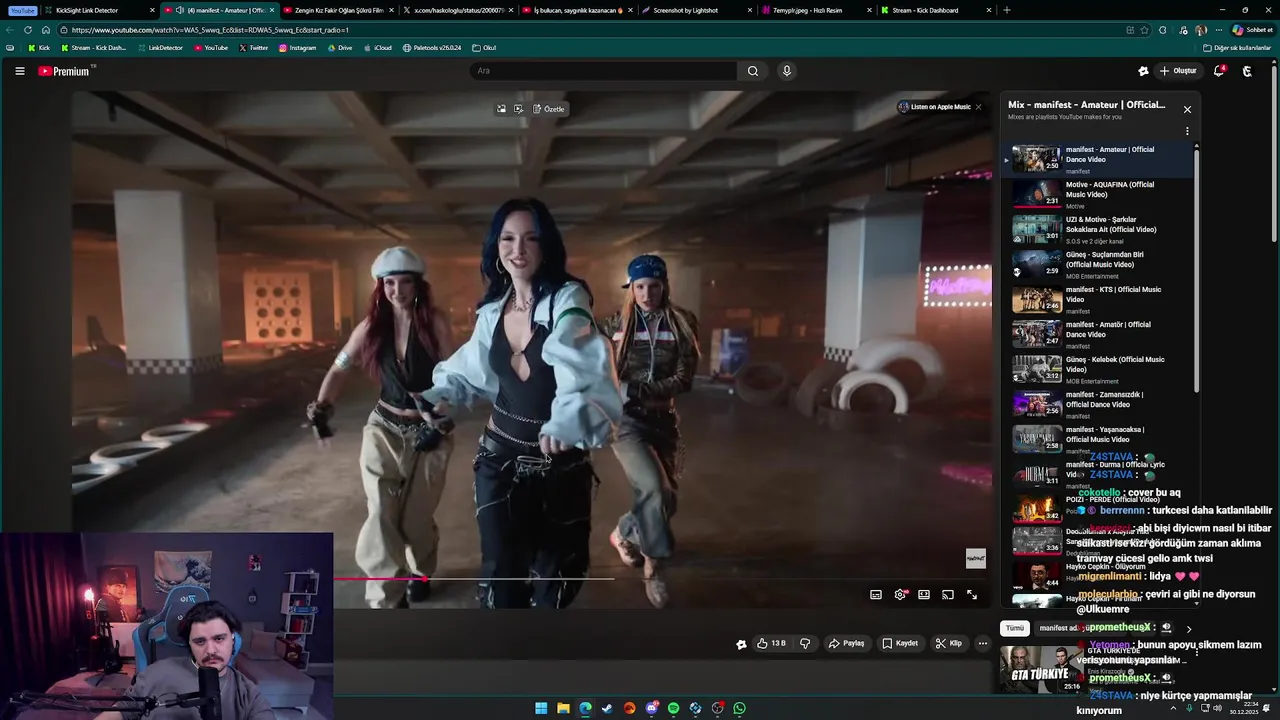Open Windows Start menu on taskbar

[541, 708]
